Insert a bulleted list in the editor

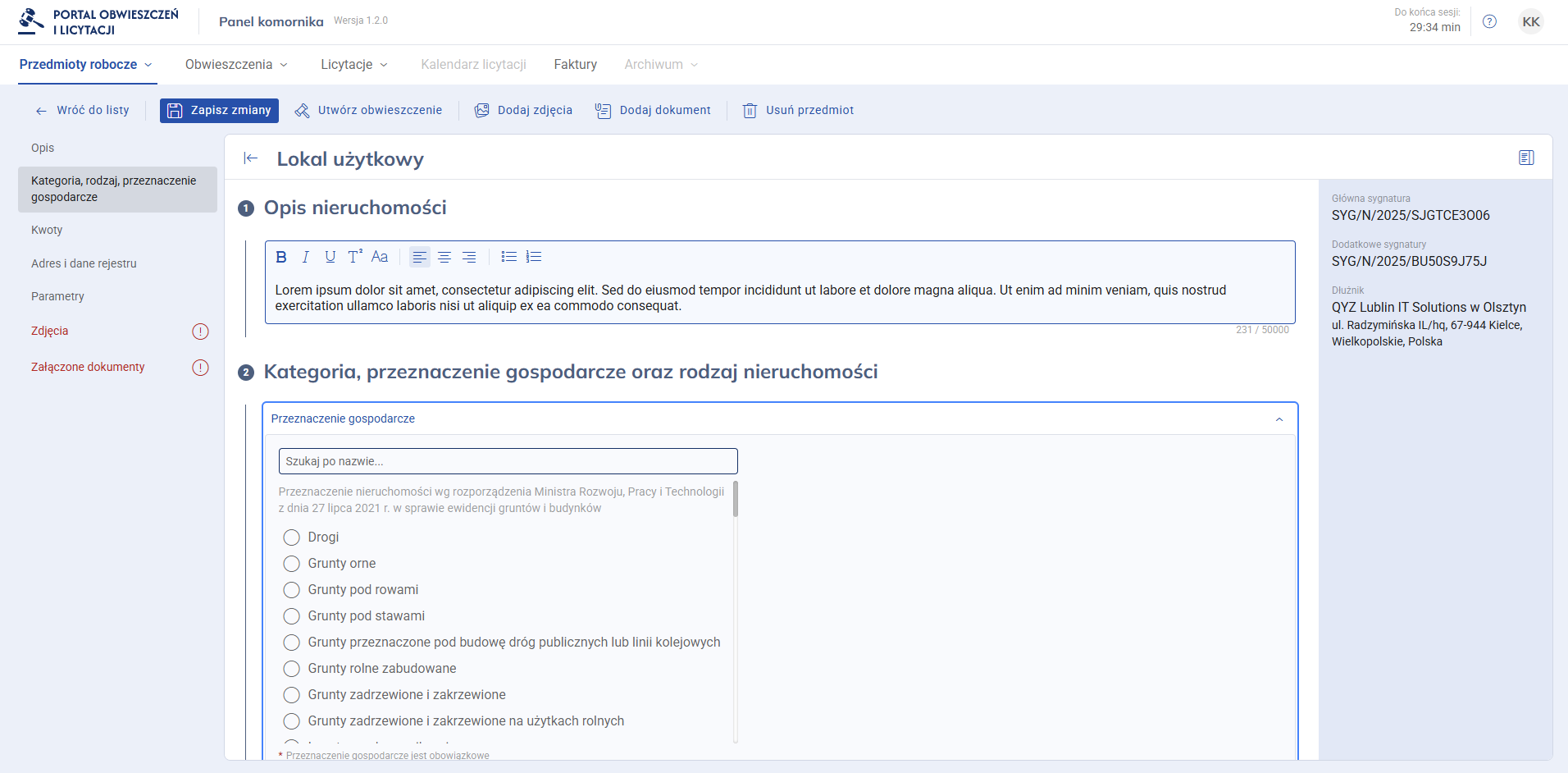click(509, 257)
